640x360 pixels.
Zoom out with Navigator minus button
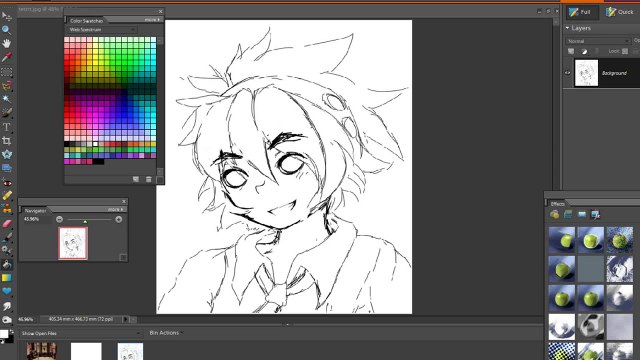(x=60, y=220)
